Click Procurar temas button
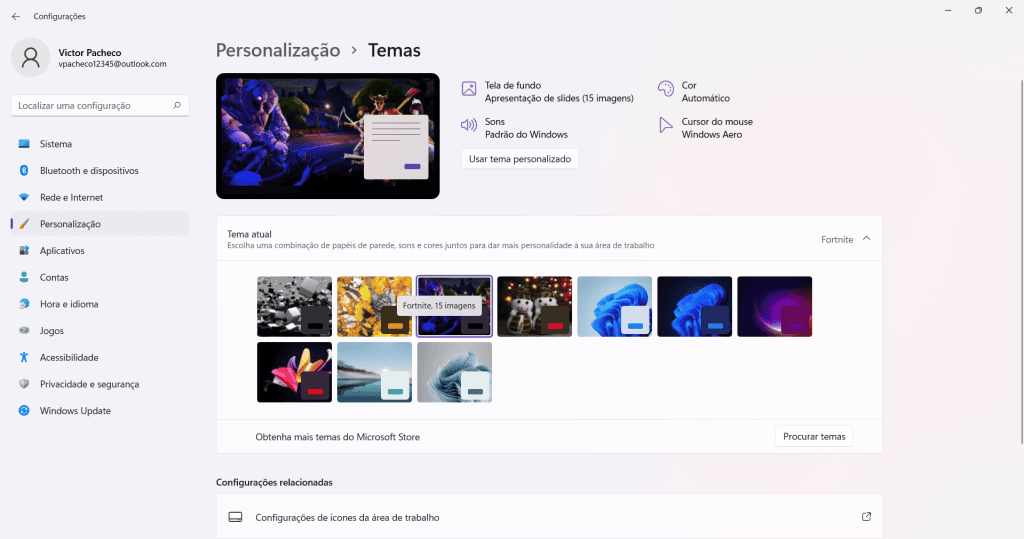Image resolution: width=1024 pixels, height=539 pixels. tap(814, 436)
